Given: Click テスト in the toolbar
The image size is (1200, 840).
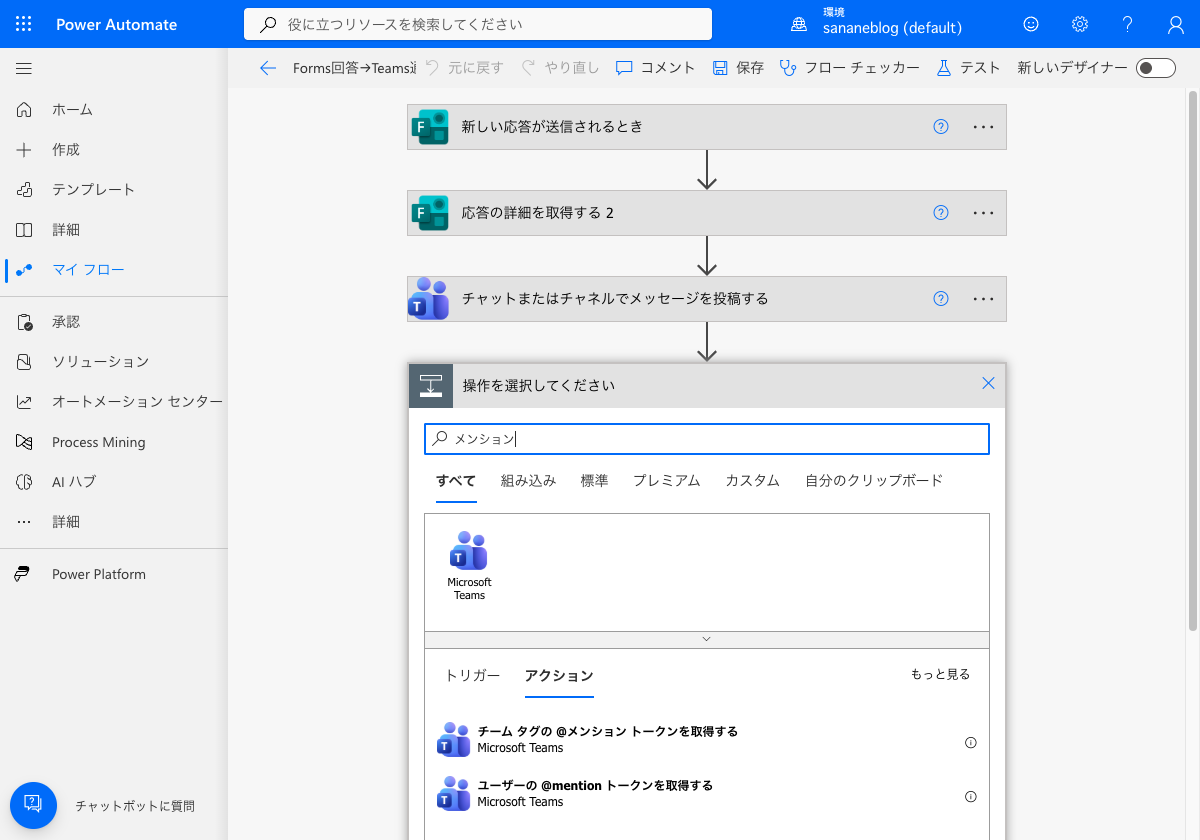Looking at the screenshot, I should click(x=968, y=68).
